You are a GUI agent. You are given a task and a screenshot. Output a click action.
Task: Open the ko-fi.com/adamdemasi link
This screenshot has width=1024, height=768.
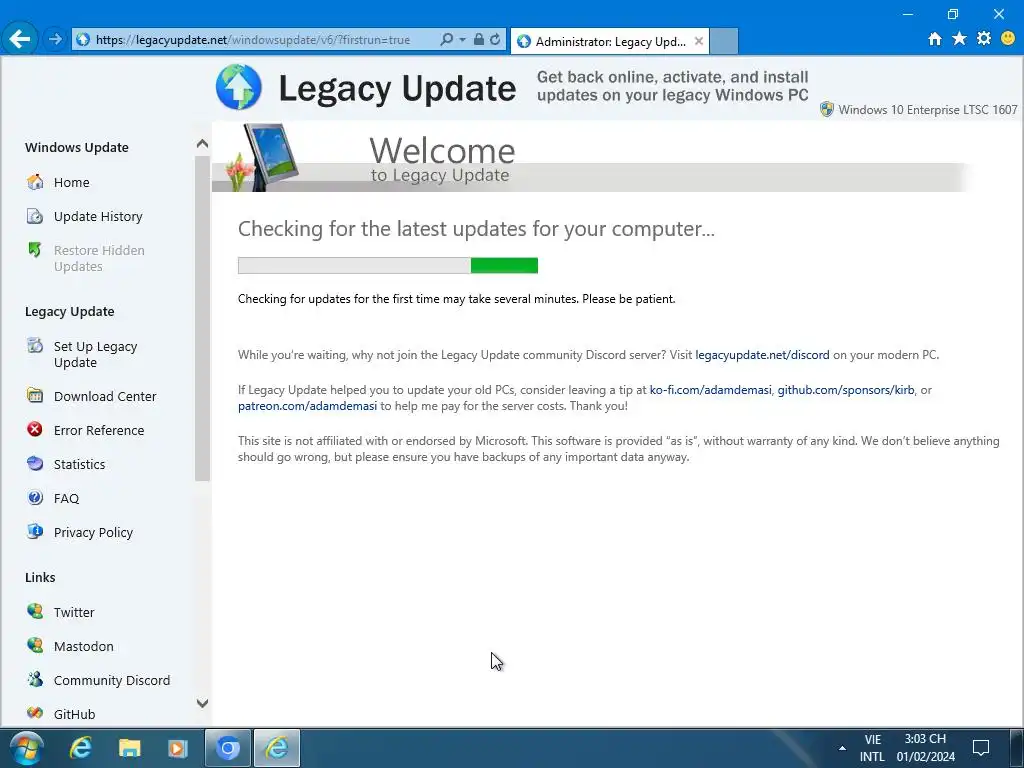point(711,390)
